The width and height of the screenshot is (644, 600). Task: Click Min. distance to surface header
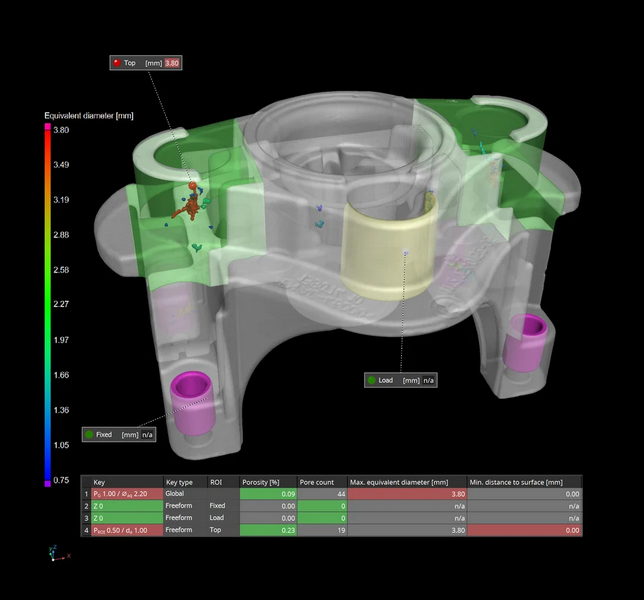524,481
